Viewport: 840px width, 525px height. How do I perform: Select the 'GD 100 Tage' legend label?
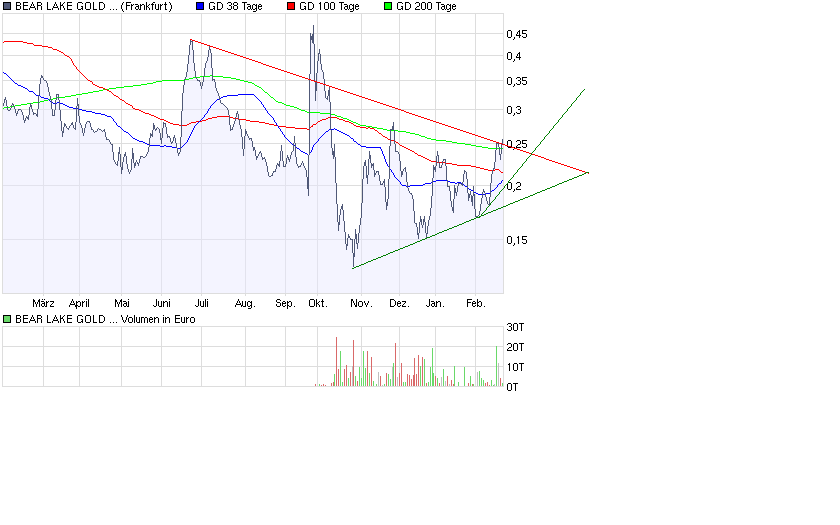329,6
